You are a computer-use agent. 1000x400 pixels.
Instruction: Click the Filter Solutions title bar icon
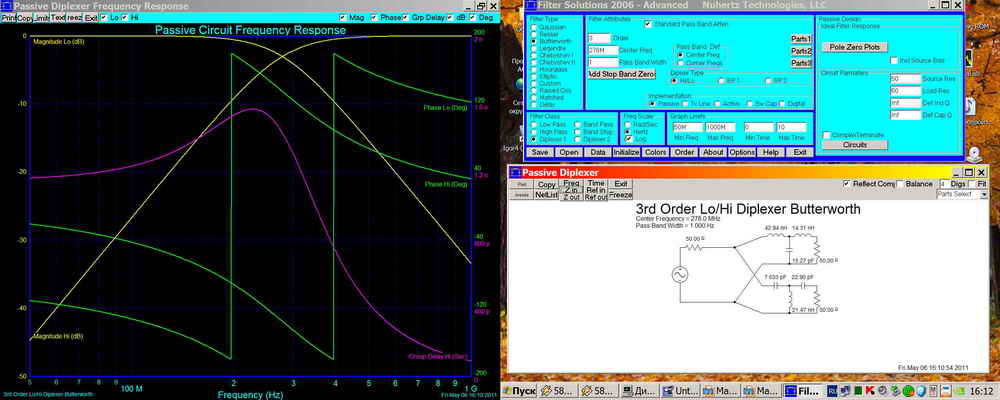point(531,6)
